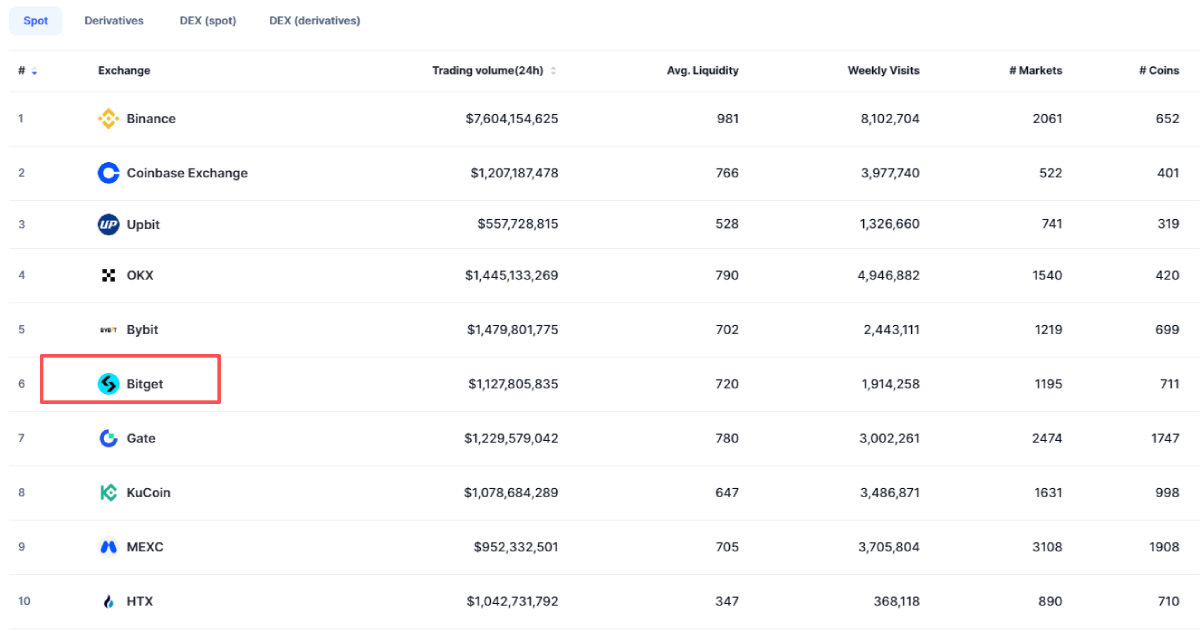Click MEXC weekly visits 3,705,804
The image size is (1200, 633).
pyautogui.click(x=890, y=547)
